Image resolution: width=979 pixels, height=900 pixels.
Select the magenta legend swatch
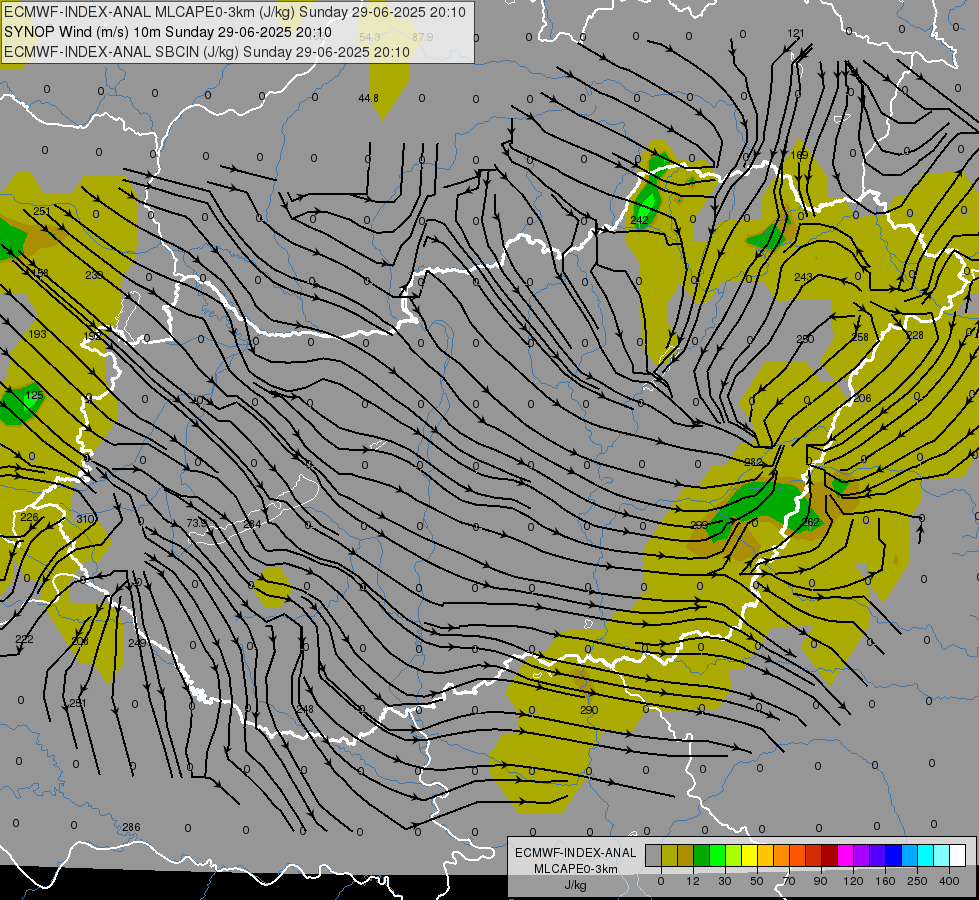[x=845, y=855]
